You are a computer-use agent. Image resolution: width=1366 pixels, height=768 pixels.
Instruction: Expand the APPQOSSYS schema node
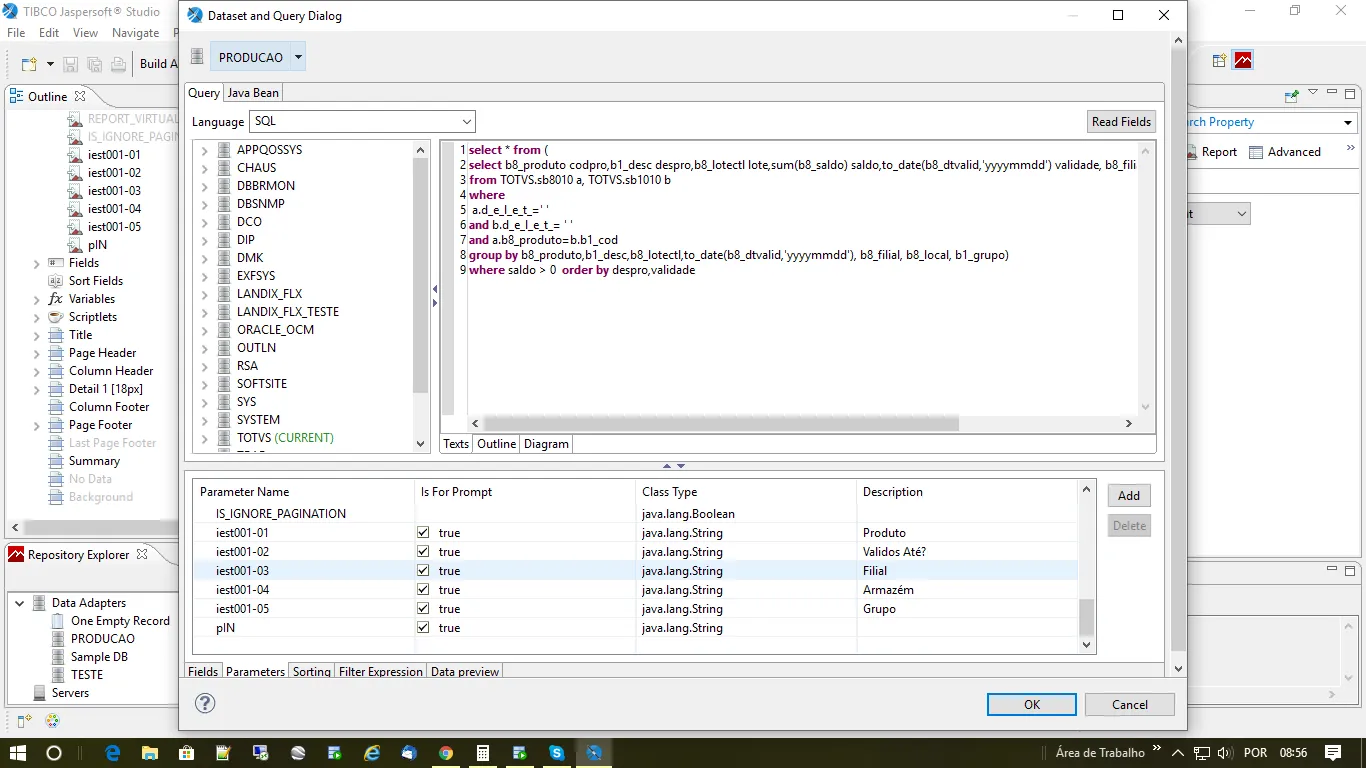click(x=205, y=150)
